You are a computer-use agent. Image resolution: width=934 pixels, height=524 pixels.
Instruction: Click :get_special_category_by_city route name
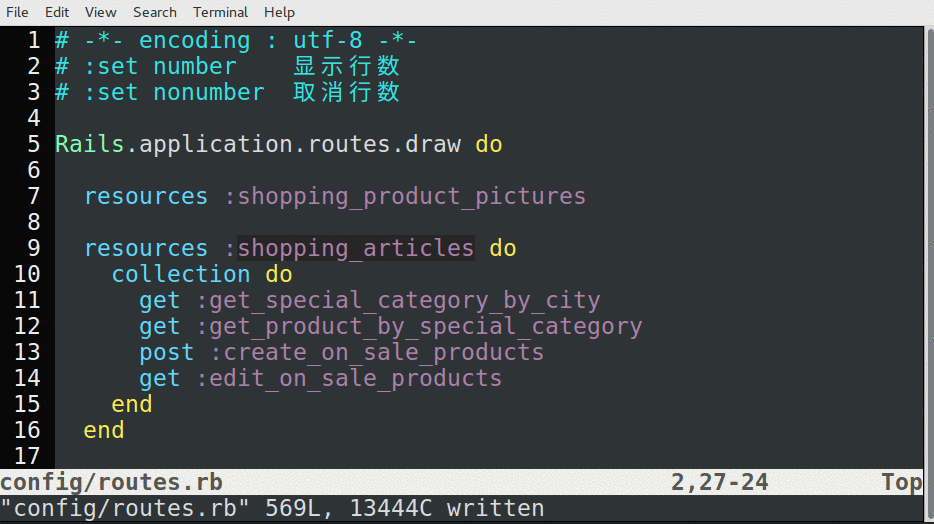coord(398,300)
